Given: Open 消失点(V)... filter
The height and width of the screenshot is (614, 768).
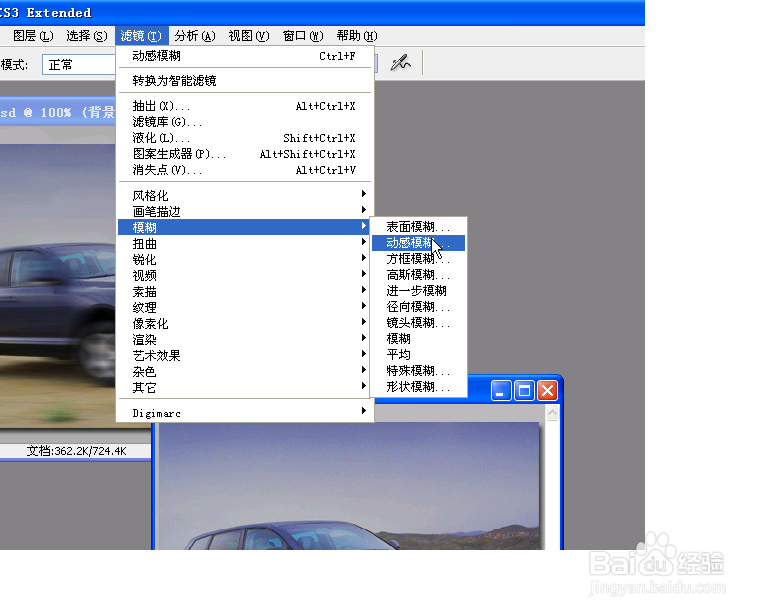Looking at the screenshot, I should coord(244,170).
